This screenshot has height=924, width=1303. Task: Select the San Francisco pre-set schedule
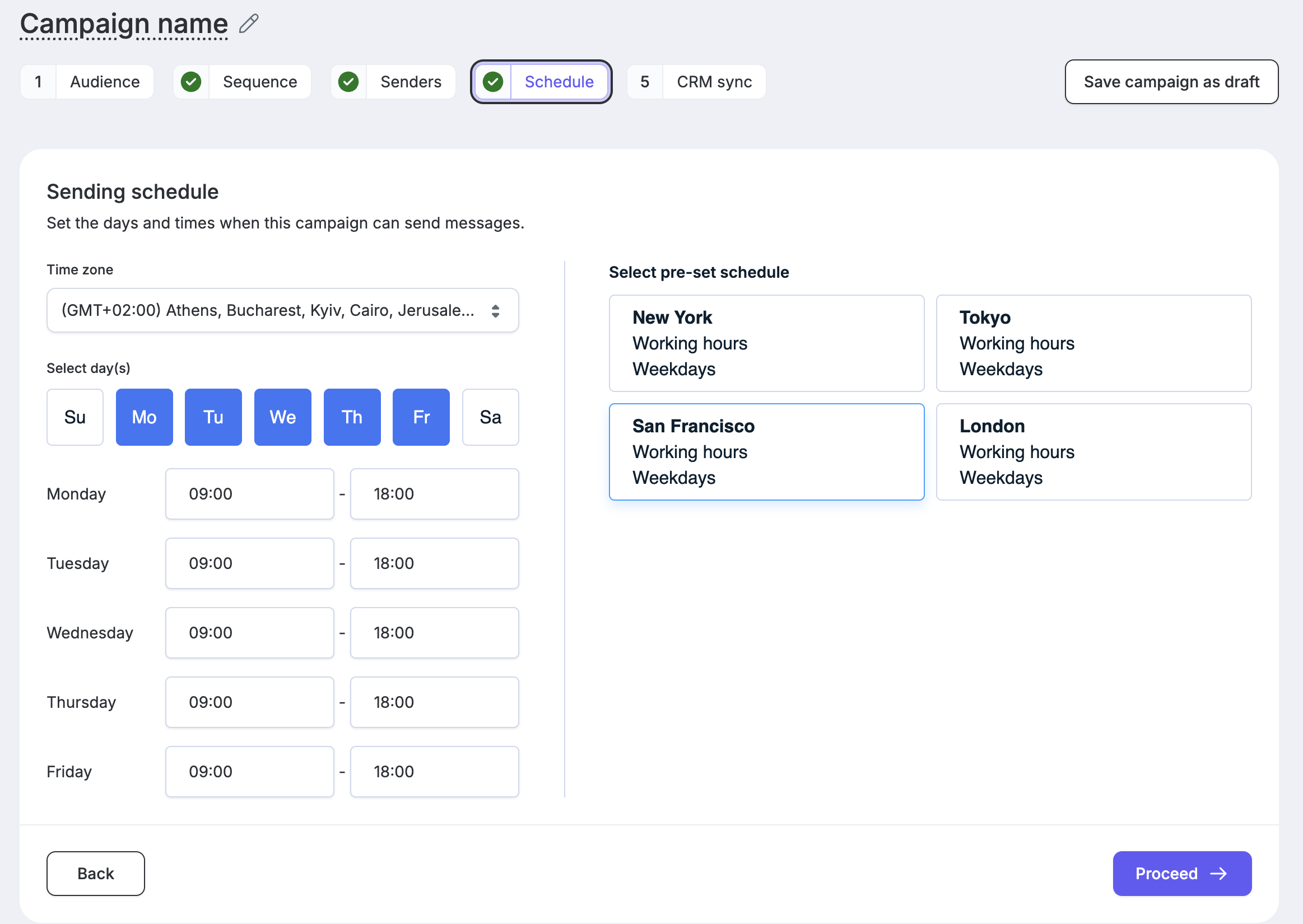(766, 452)
